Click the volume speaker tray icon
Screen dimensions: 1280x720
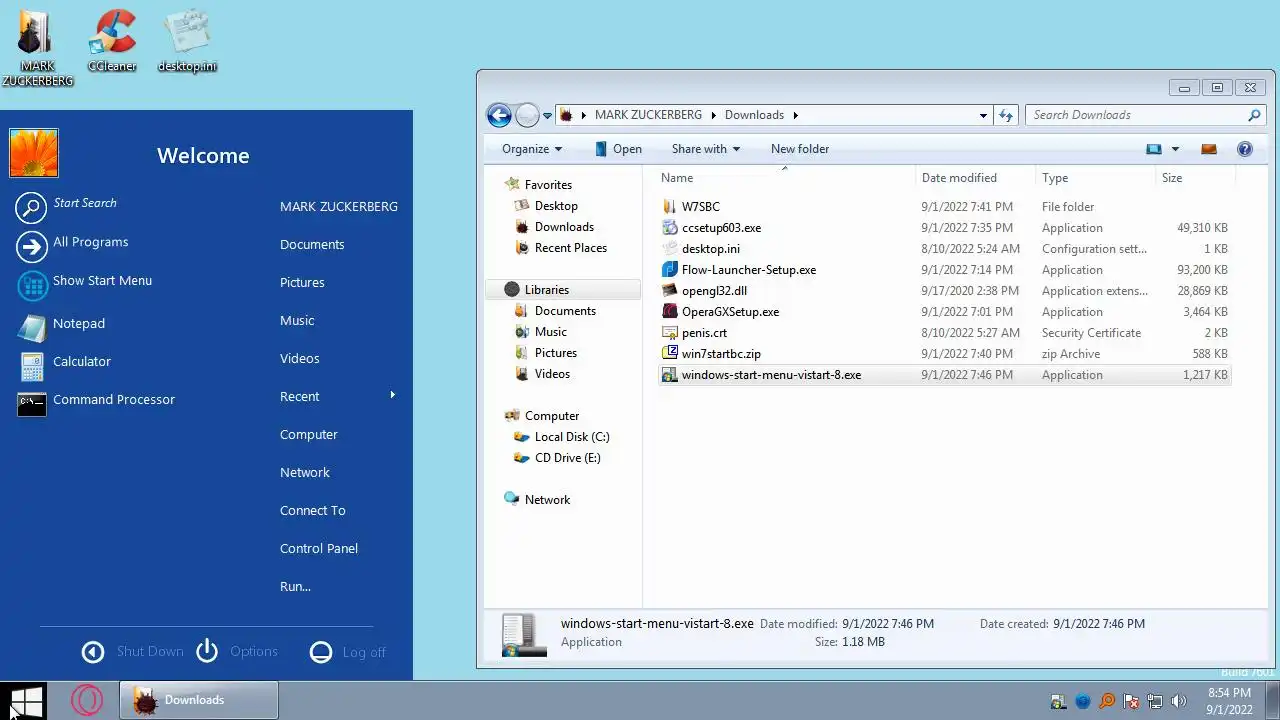pyautogui.click(x=1179, y=702)
